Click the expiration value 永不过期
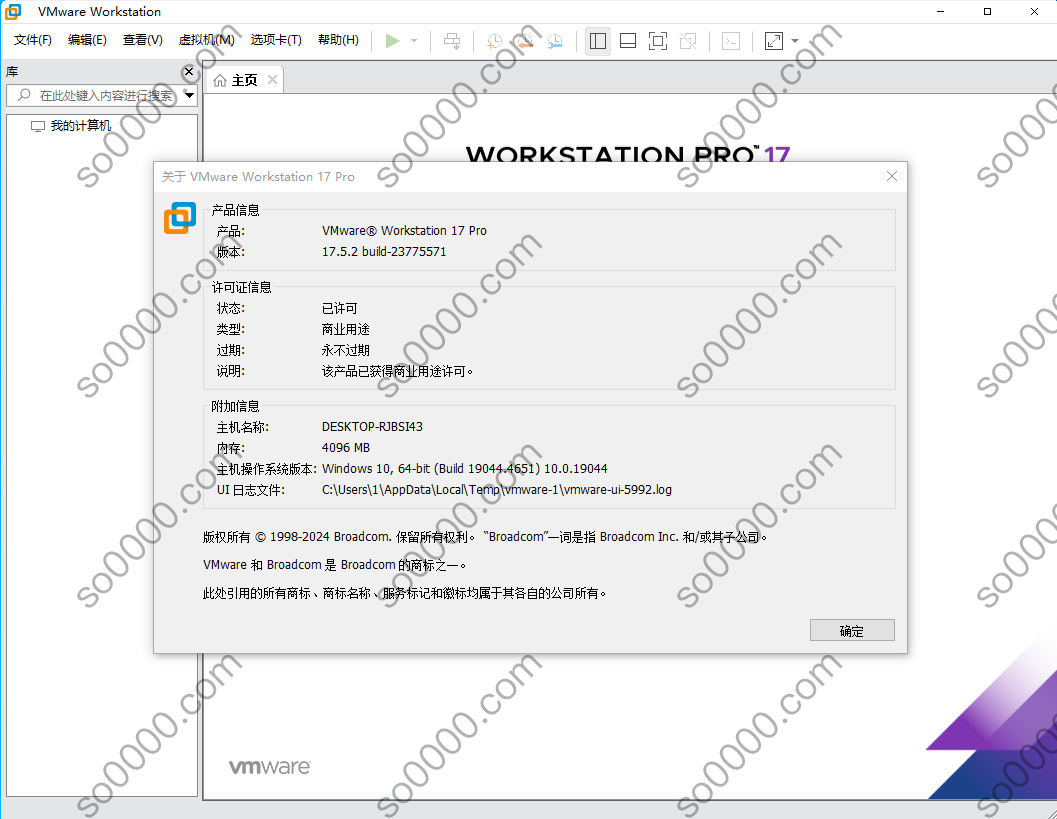This screenshot has height=819, width=1057. (345, 350)
